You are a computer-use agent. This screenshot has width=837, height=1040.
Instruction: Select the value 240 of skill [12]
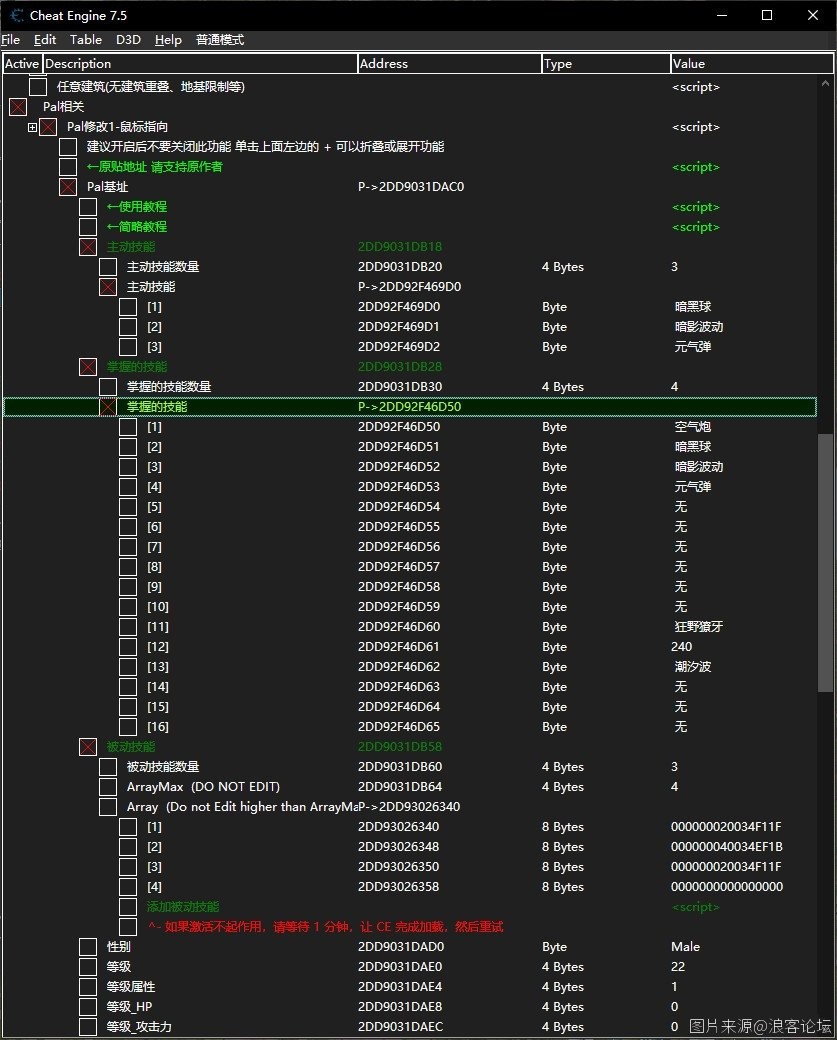(681, 647)
